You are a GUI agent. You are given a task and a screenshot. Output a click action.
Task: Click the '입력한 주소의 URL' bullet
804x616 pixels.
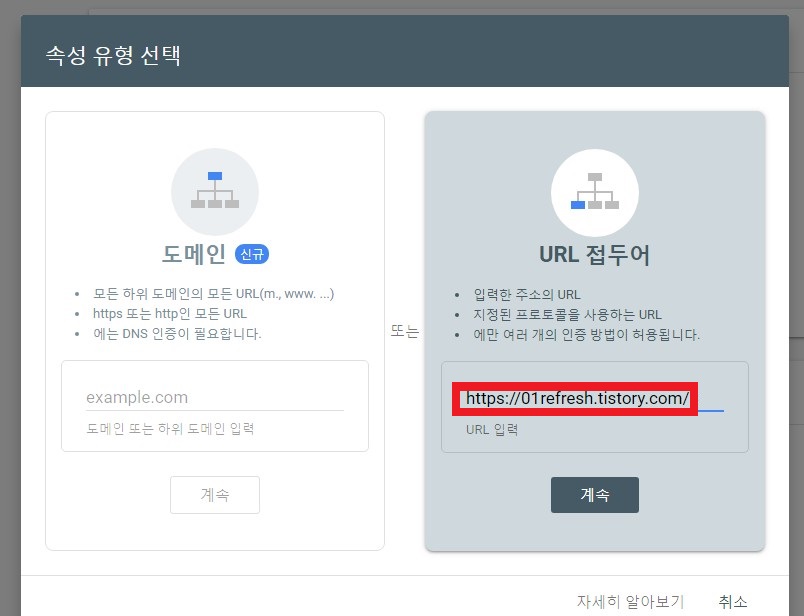527,295
